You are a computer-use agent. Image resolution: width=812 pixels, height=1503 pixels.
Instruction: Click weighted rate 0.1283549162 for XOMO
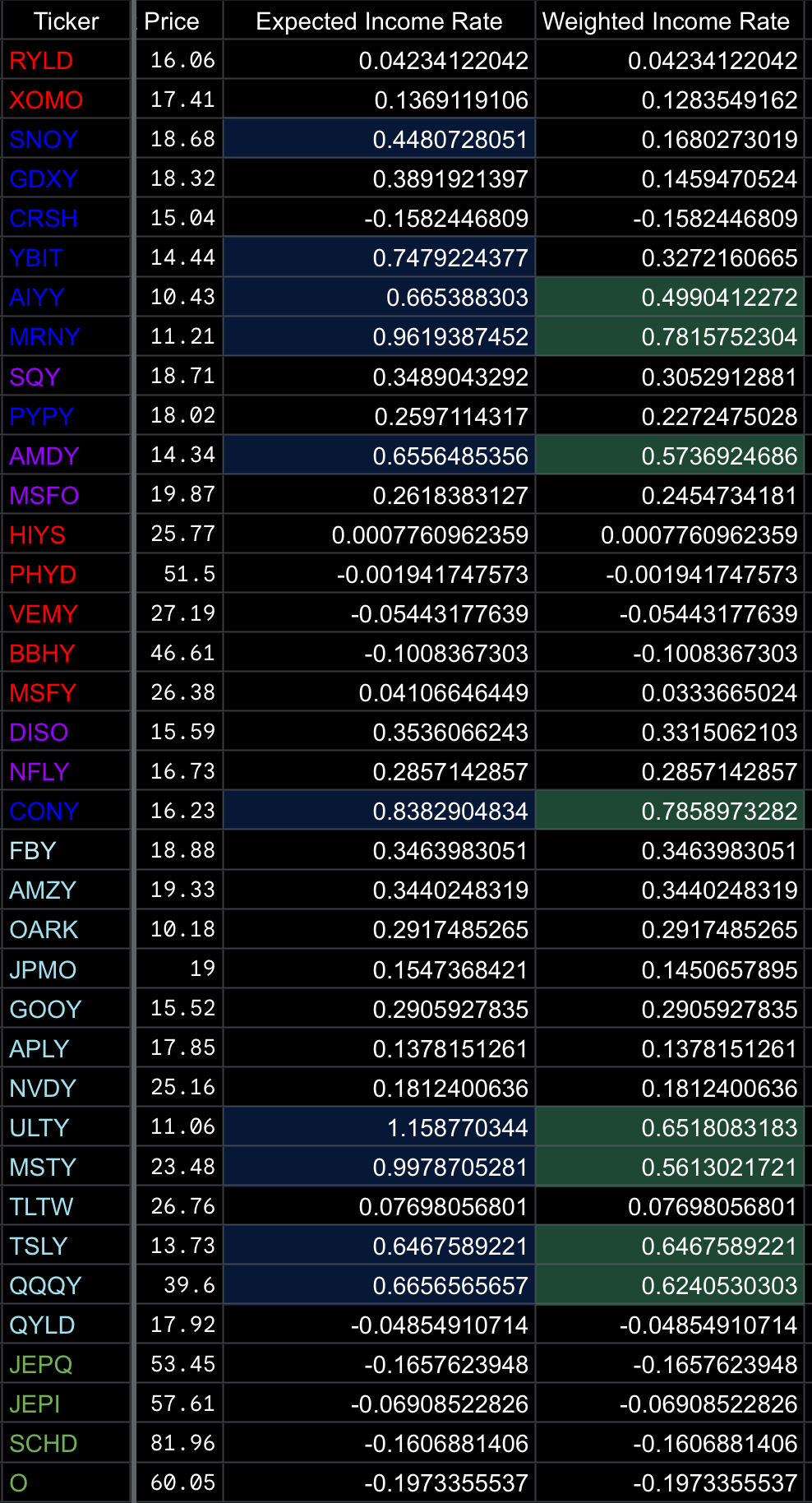pyautogui.click(x=670, y=99)
